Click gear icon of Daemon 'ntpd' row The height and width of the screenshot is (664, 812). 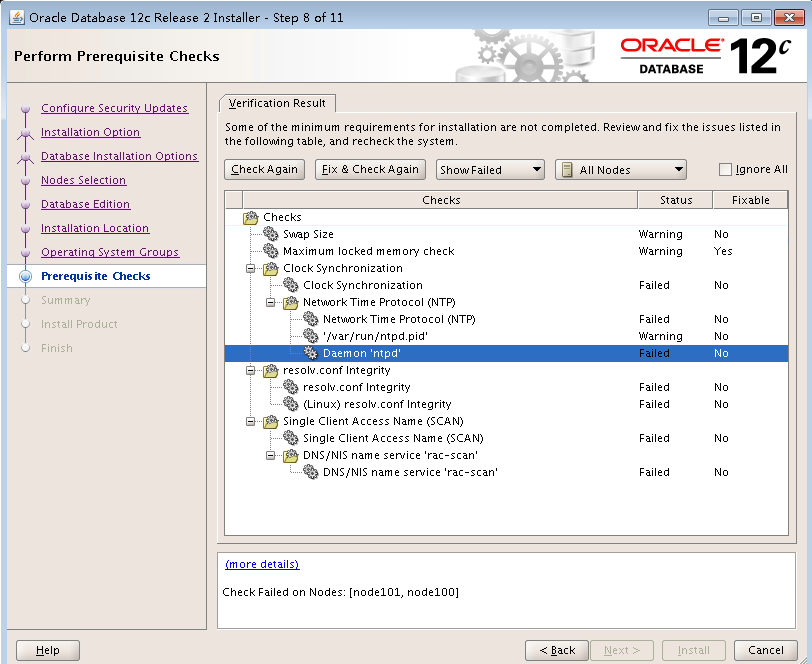point(311,353)
